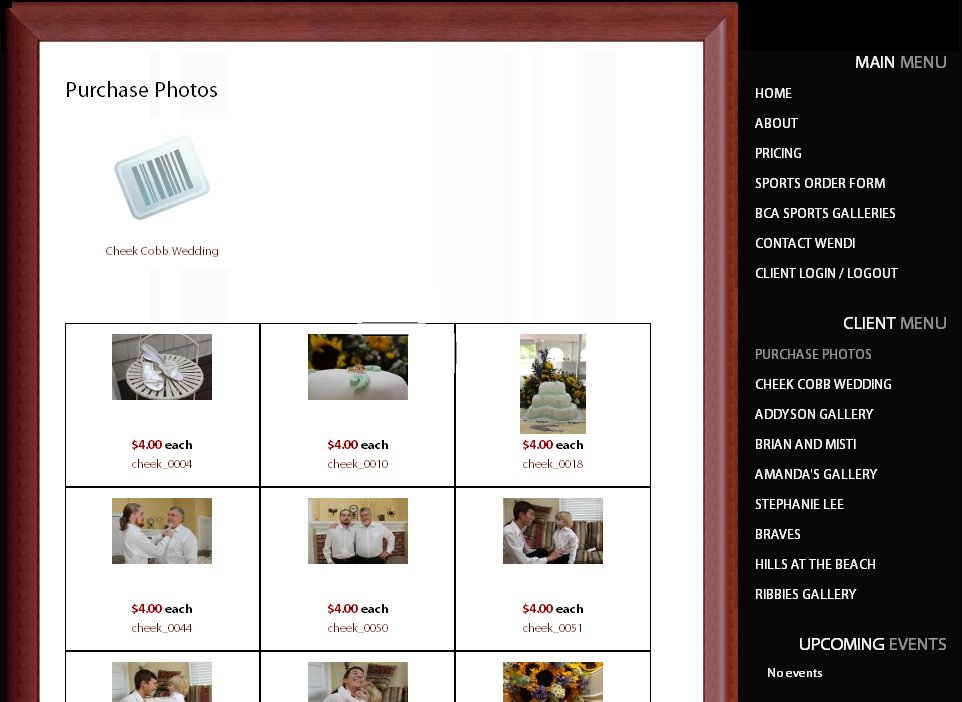Open the wedding cake thumbnail cheek_0018
This screenshot has width=962, height=702.
point(553,384)
